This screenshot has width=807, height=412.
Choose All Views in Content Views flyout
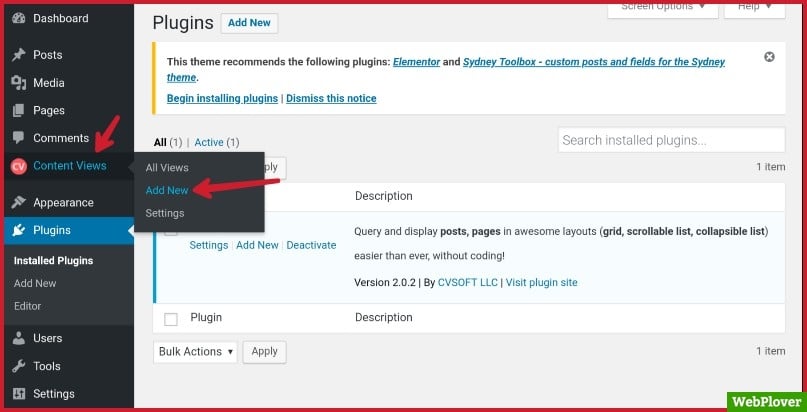coord(167,168)
